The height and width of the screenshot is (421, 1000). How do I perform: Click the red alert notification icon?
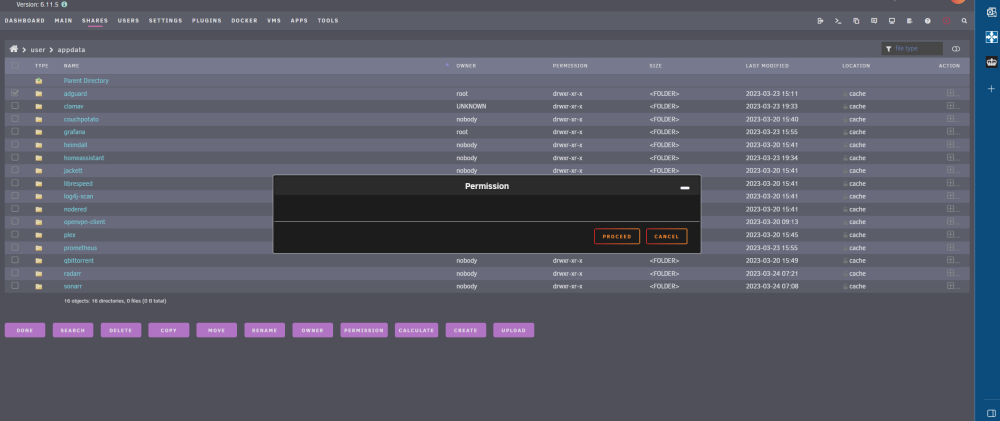[946, 21]
